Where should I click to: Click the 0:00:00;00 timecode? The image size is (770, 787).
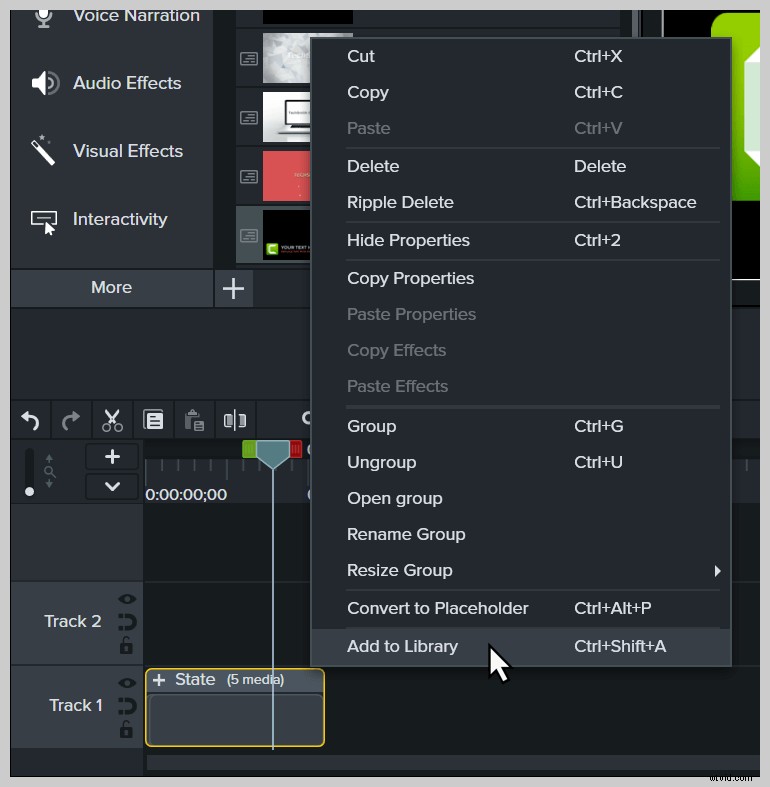tap(186, 495)
